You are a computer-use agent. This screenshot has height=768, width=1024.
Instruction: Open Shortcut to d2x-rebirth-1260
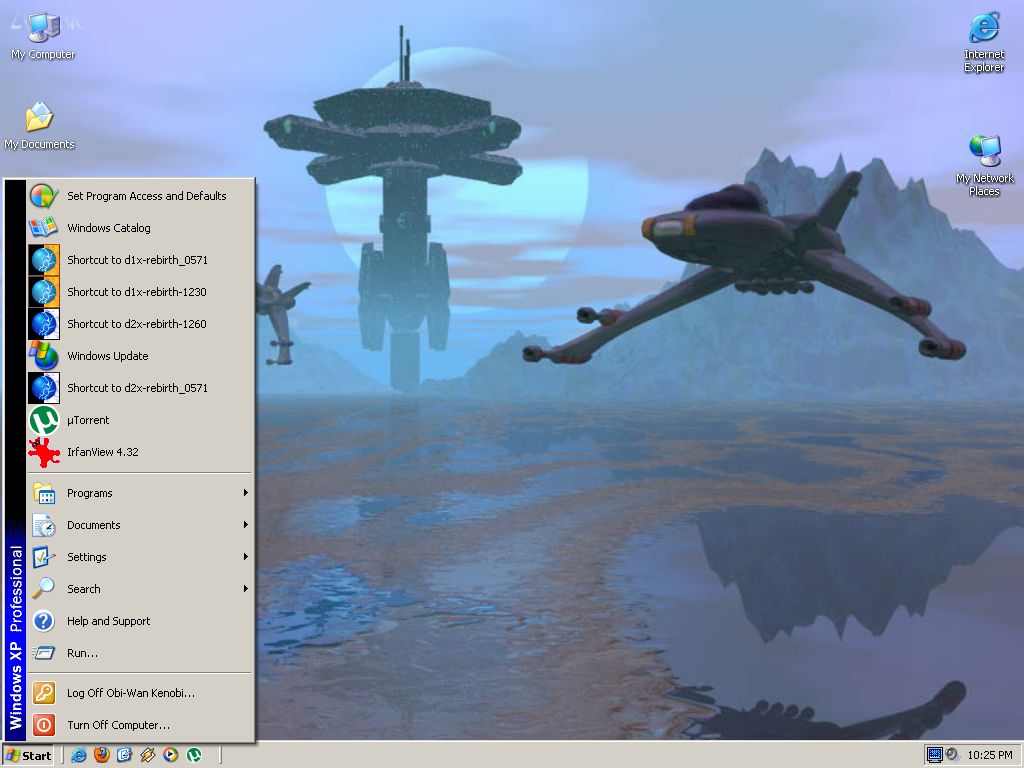(136, 324)
